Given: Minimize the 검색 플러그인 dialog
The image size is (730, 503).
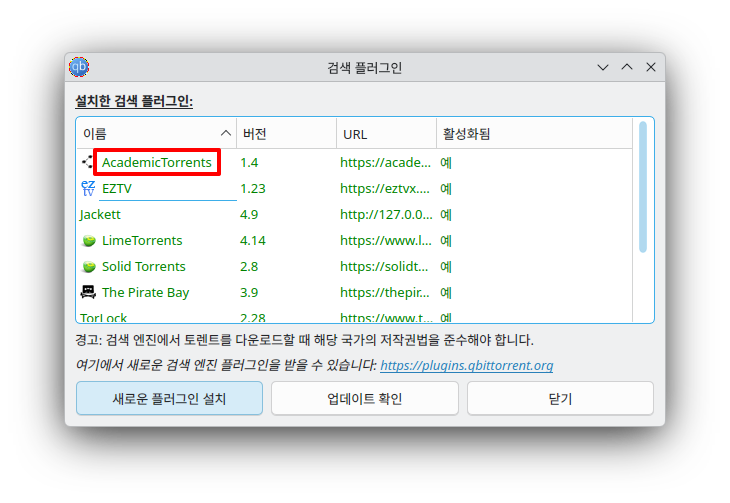Looking at the screenshot, I should click(603, 68).
